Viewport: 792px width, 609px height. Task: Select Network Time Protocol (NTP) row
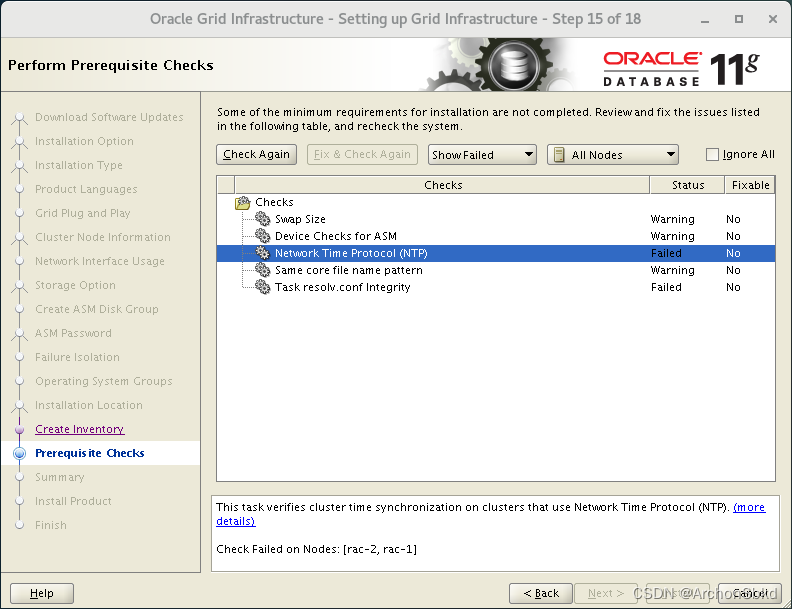(496, 253)
